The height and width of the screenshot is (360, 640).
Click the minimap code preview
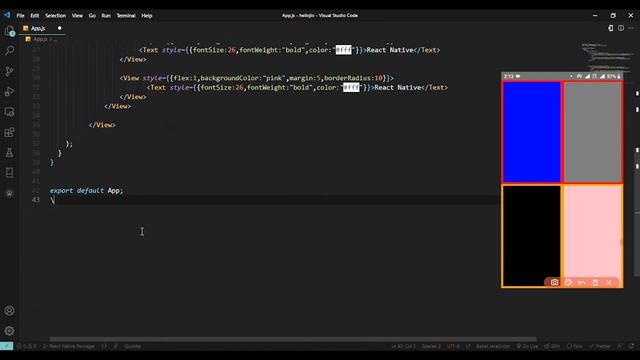coord(607,57)
